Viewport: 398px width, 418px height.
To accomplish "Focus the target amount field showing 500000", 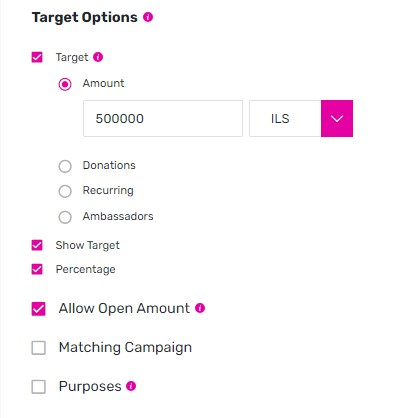I will pos(163,118).
